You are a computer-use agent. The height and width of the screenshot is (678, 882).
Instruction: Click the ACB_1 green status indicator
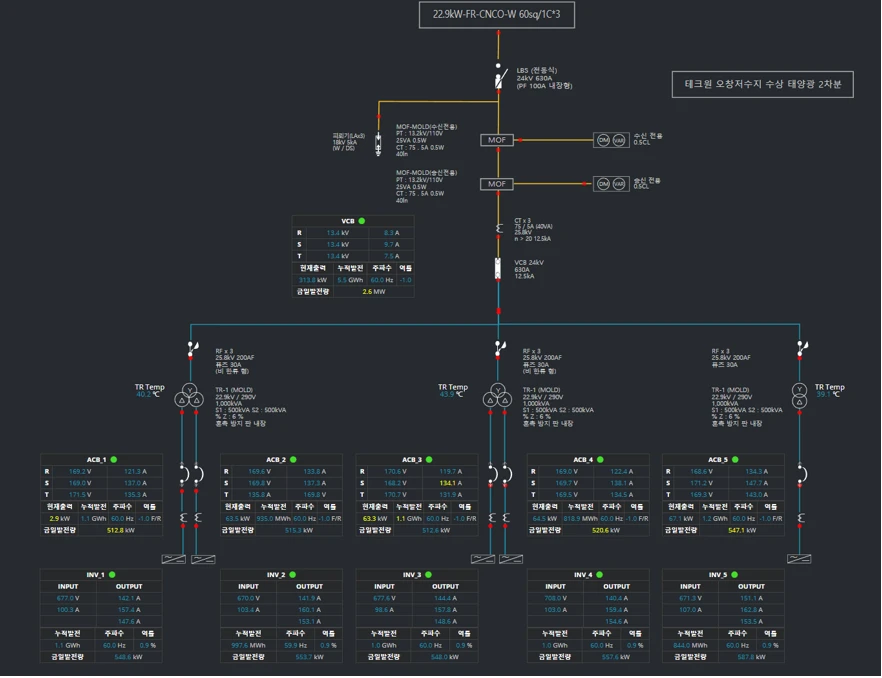(114, 460)
